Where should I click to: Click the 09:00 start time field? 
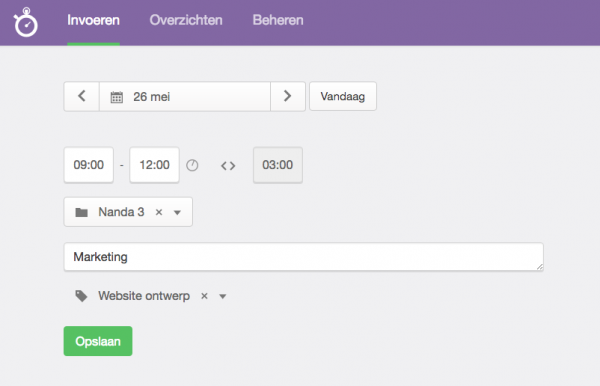89,165
